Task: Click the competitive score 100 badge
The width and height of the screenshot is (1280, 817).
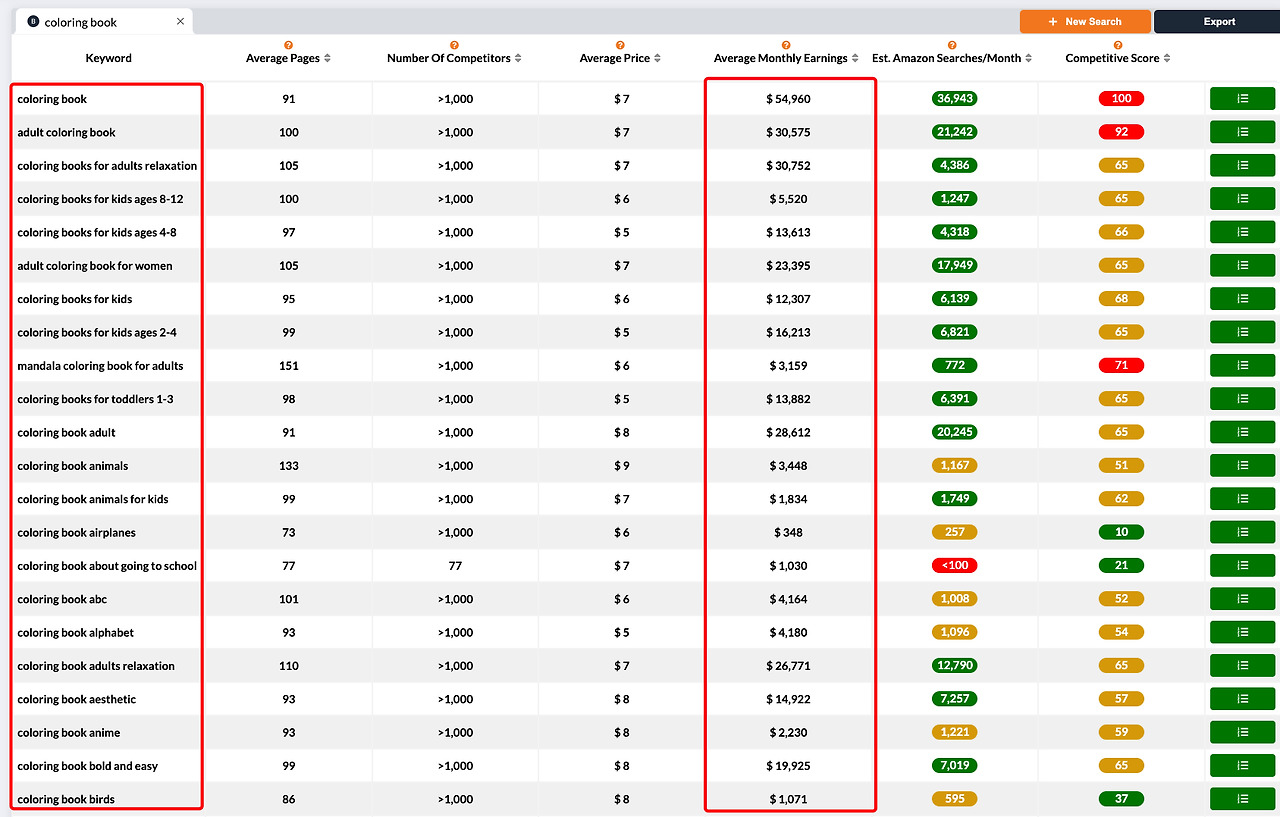Action: [x=1121, y=99]
